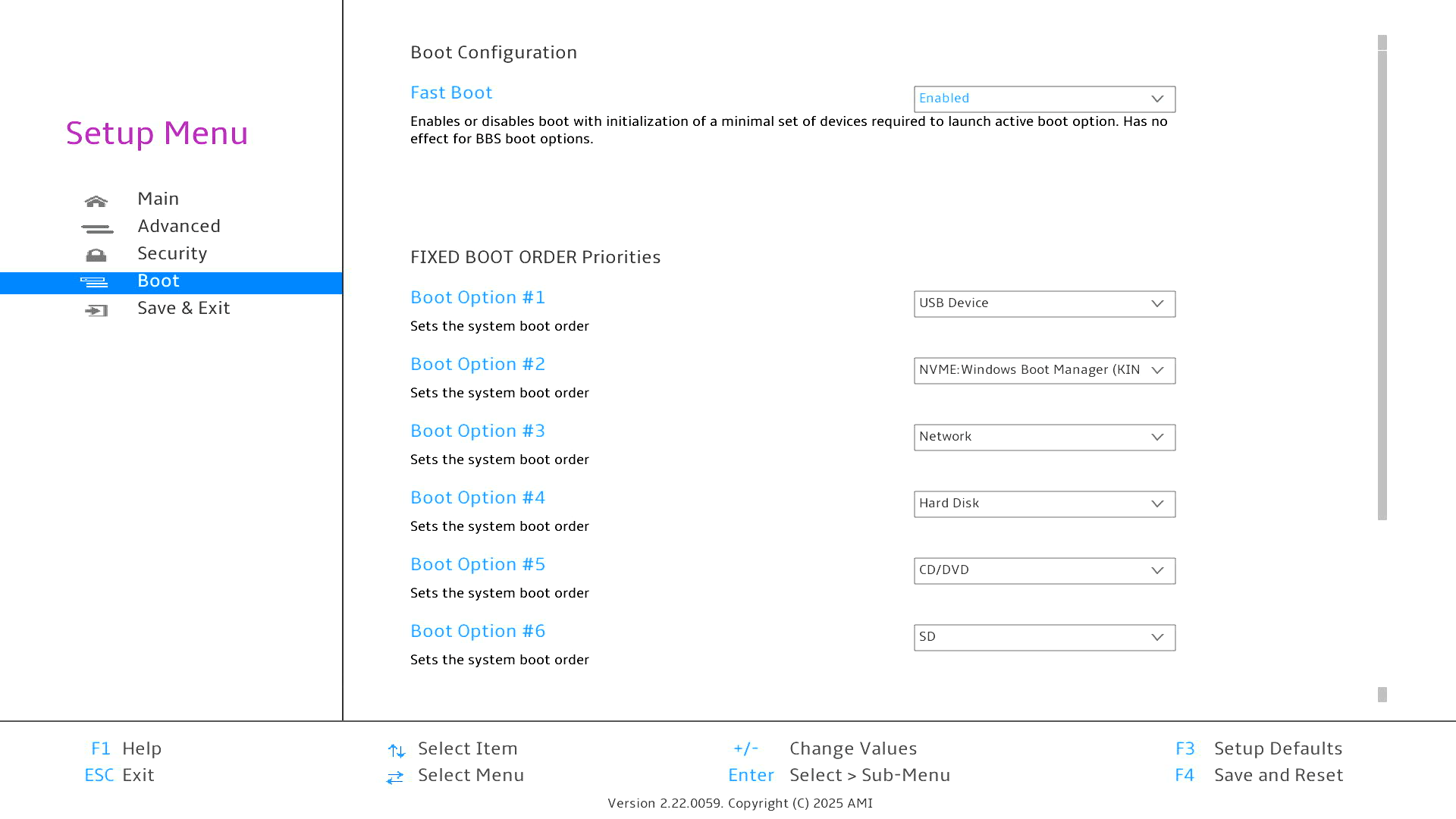Click the left-right Select Menu arrows icon
Image resolution: width=1456 pixels, height=819 pixels.
click(395, 777)
